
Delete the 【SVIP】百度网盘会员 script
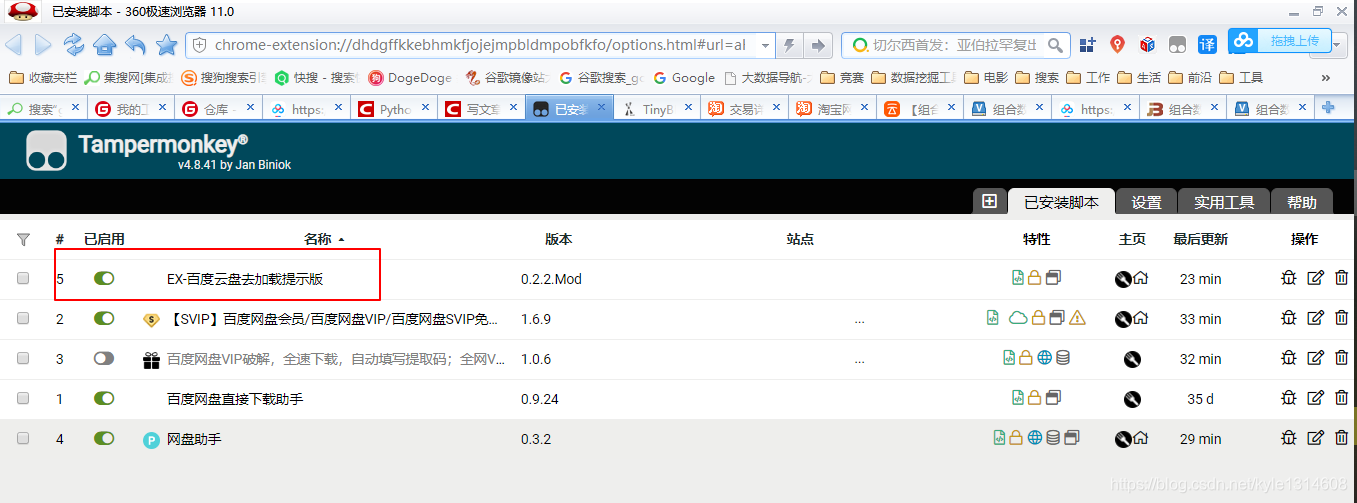1341,318
